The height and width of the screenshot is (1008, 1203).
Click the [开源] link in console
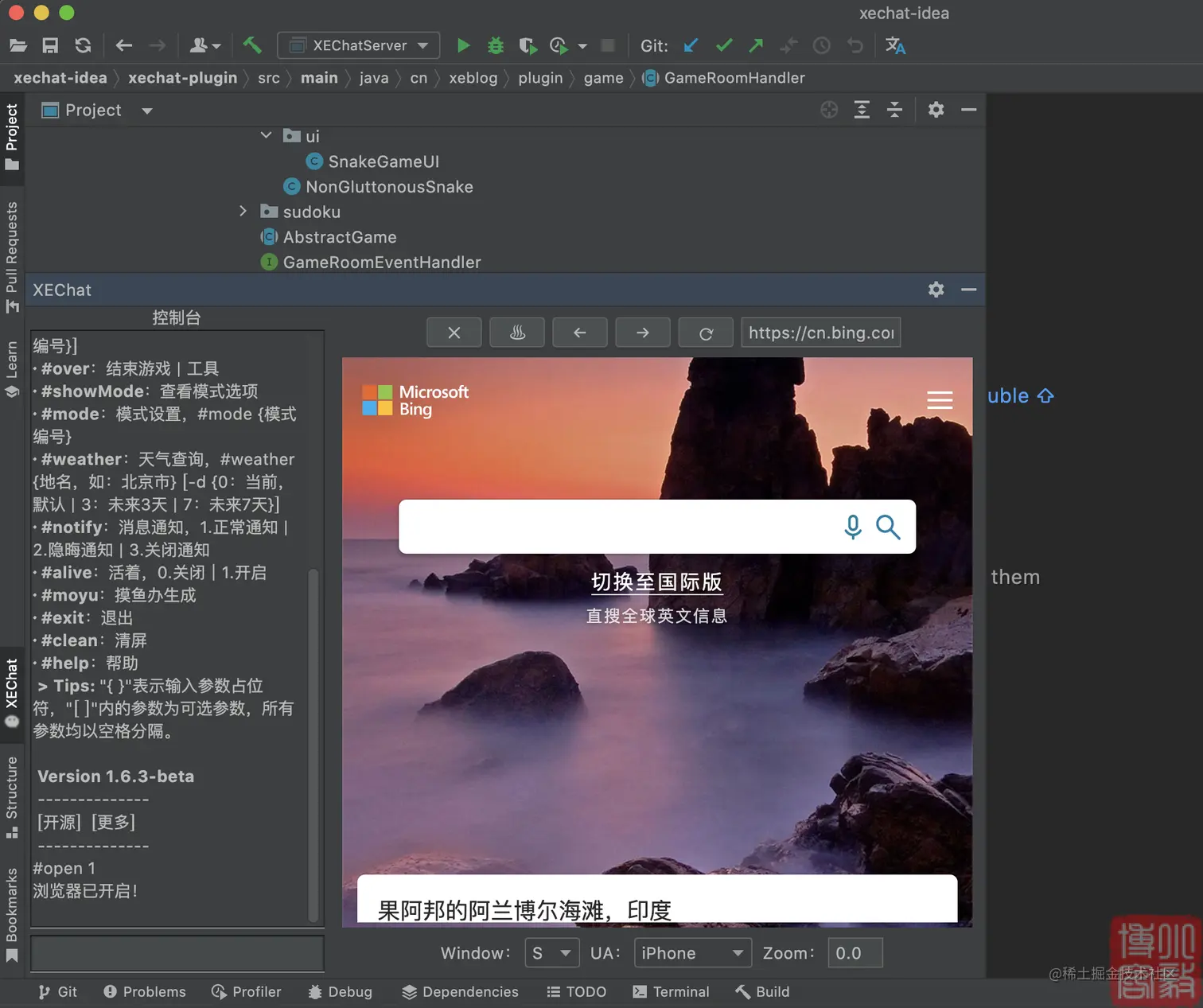click(x=59, y=822)
